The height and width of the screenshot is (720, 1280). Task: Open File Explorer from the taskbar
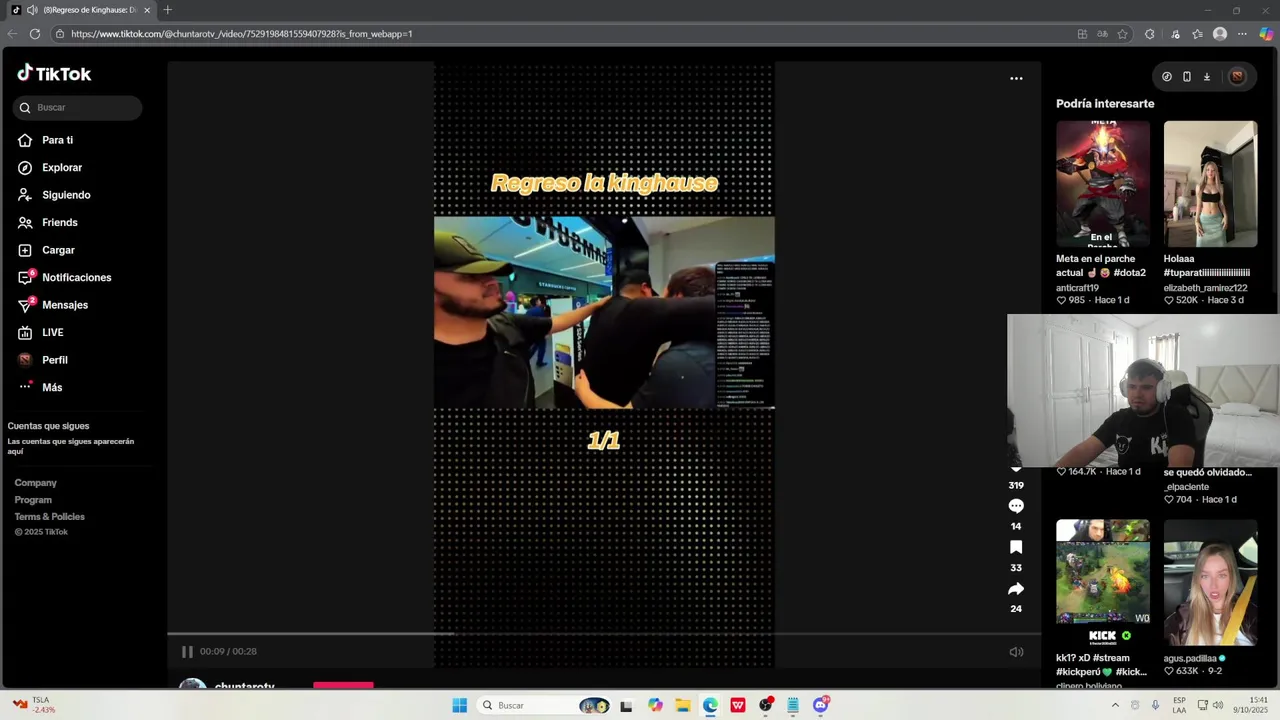tap(683, 705)
